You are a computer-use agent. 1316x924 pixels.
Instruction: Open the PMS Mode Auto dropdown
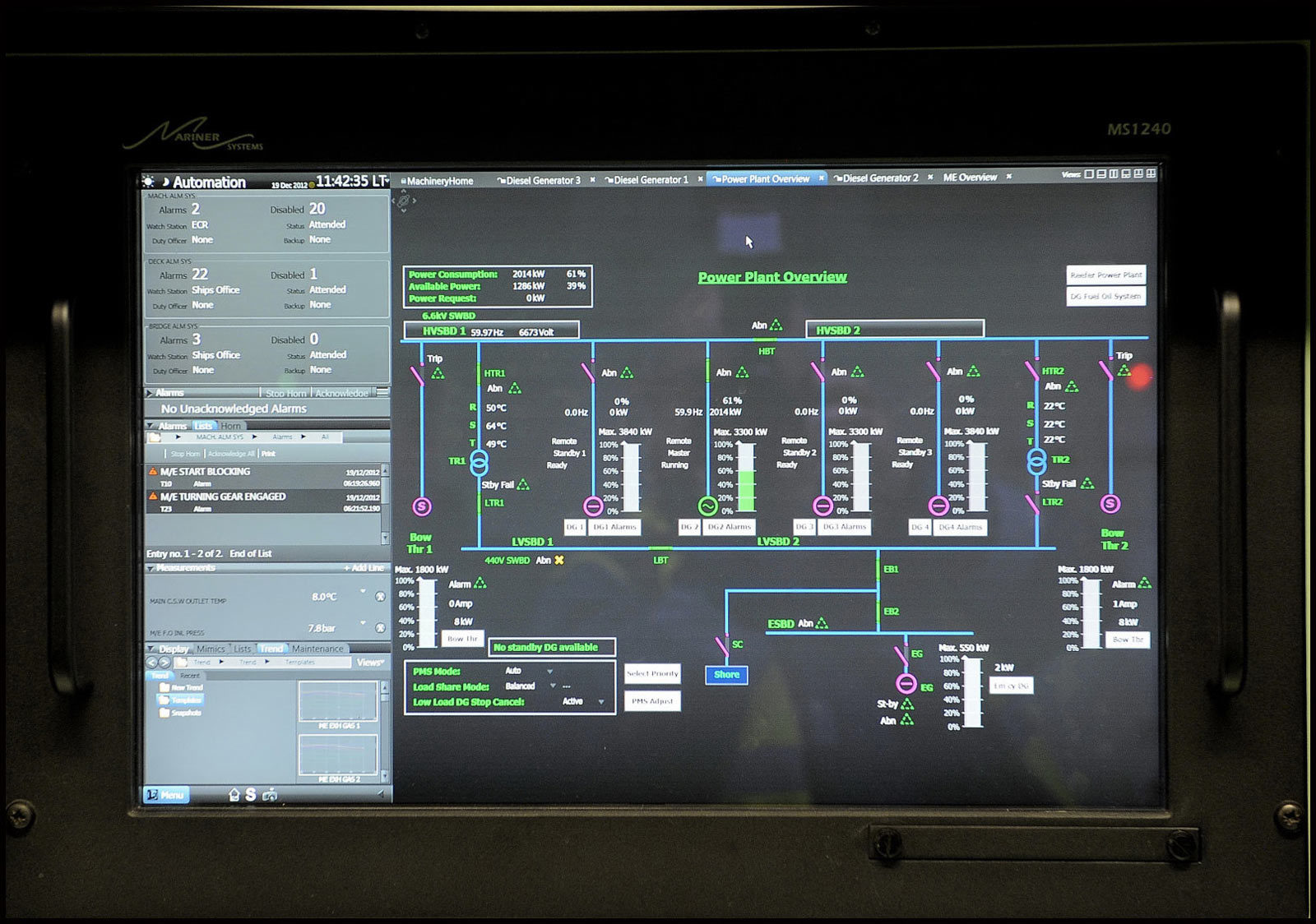550,672
